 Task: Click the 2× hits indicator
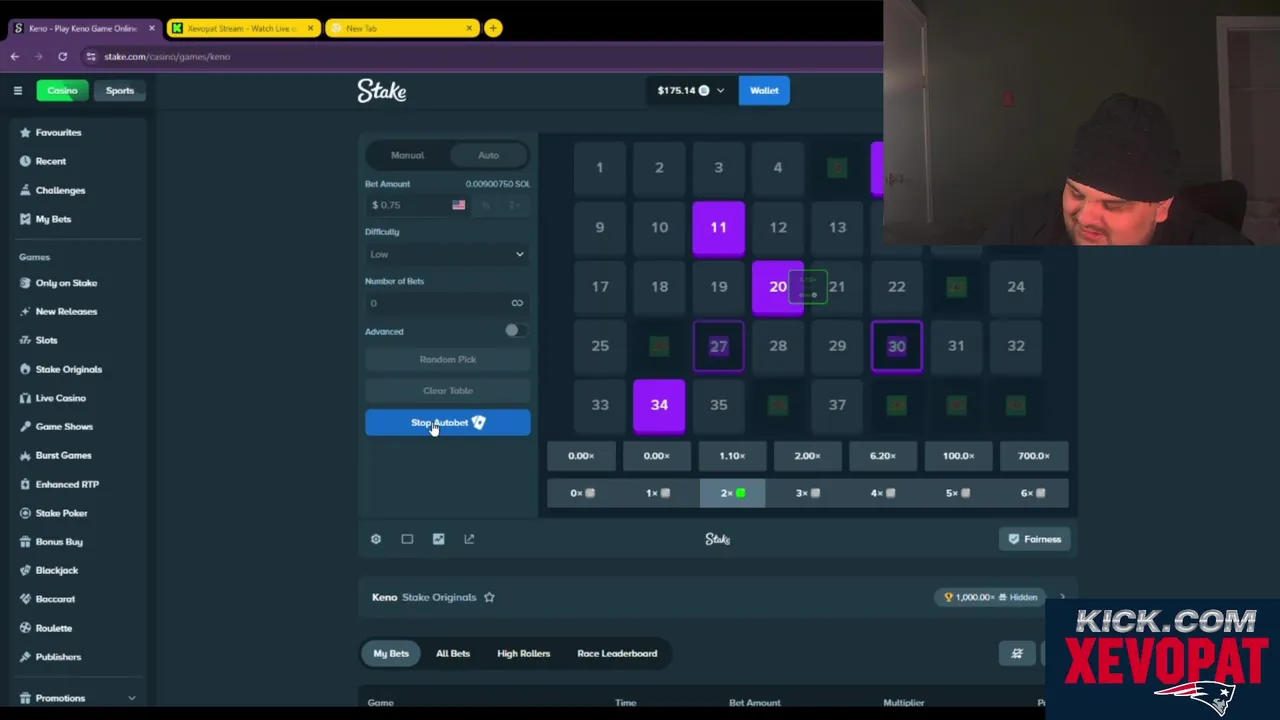click(x=732, y=493)
